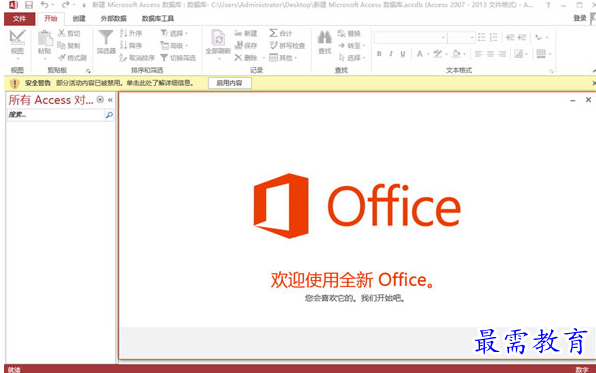The image size is (596, 373).
Task: Center align text
Action: click(490, 54)
